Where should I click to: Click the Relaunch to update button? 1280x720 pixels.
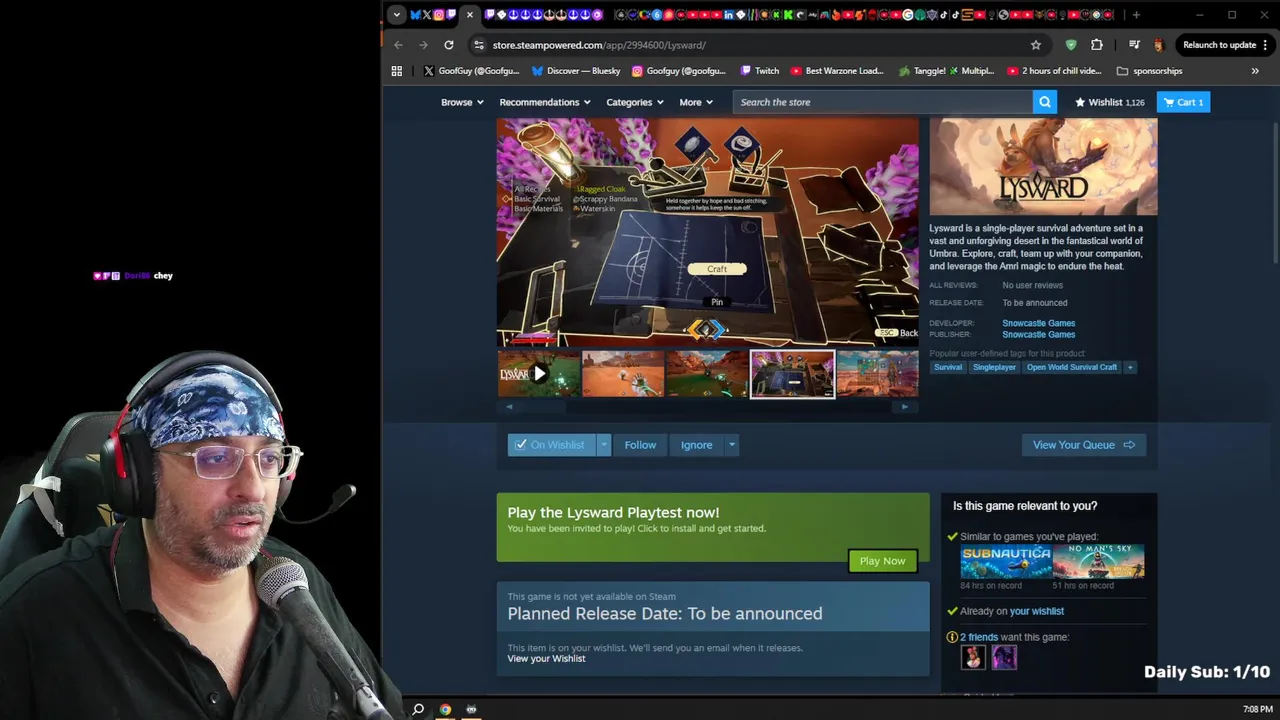(1224, 45)
